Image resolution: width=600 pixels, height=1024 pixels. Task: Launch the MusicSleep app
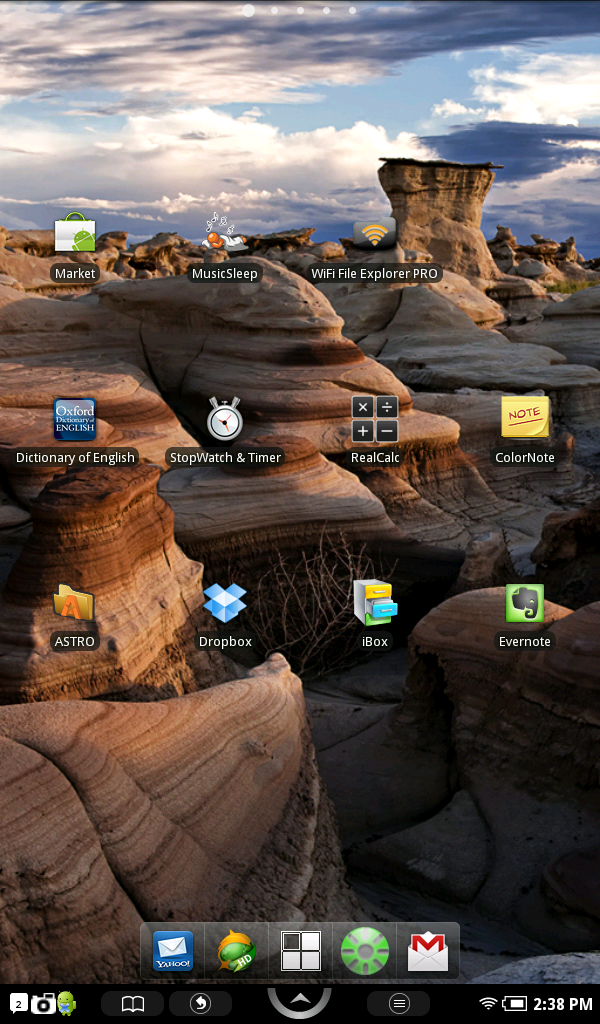tap(224, 234)
